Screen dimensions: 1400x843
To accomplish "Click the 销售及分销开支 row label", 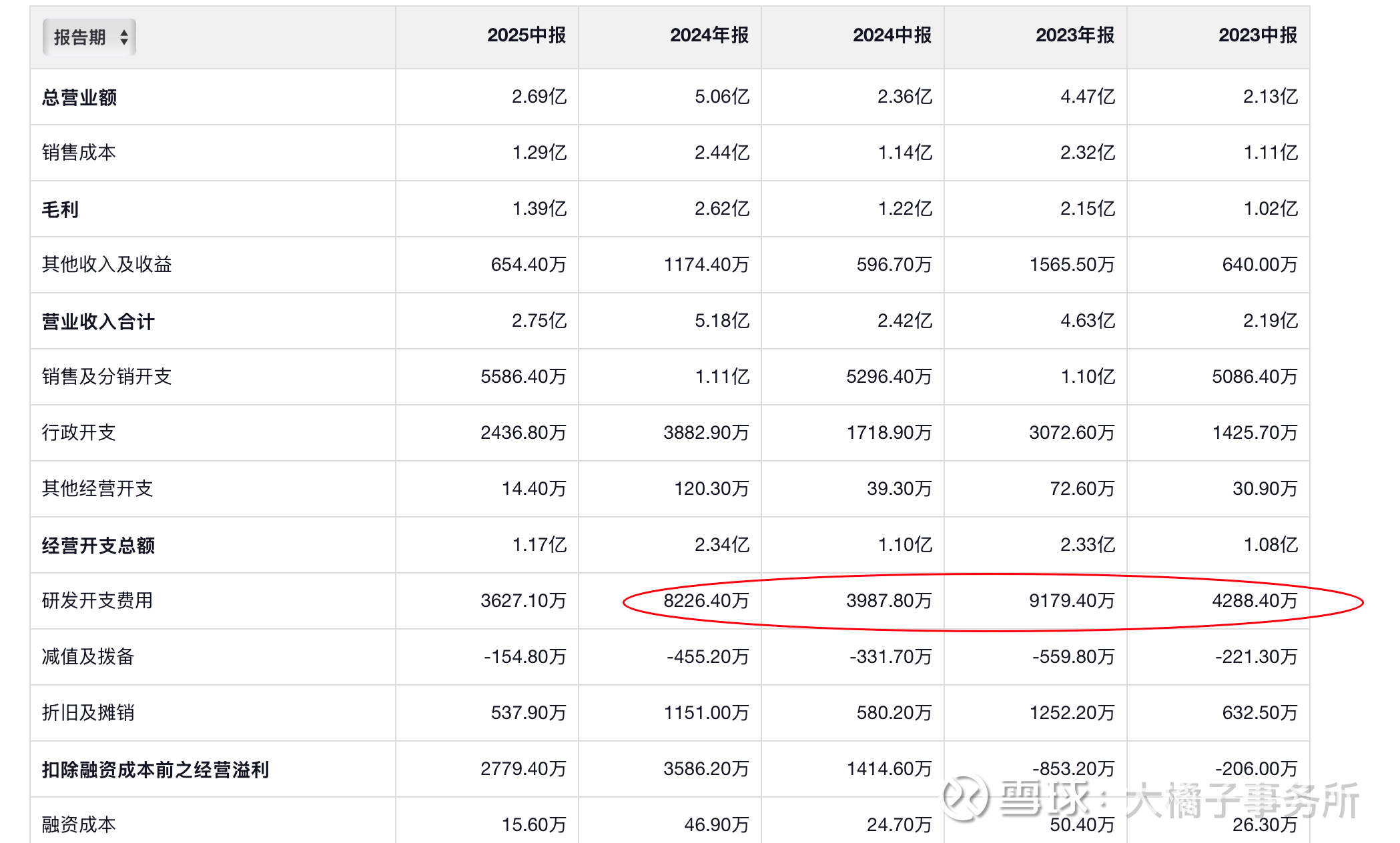I will 107,377.
